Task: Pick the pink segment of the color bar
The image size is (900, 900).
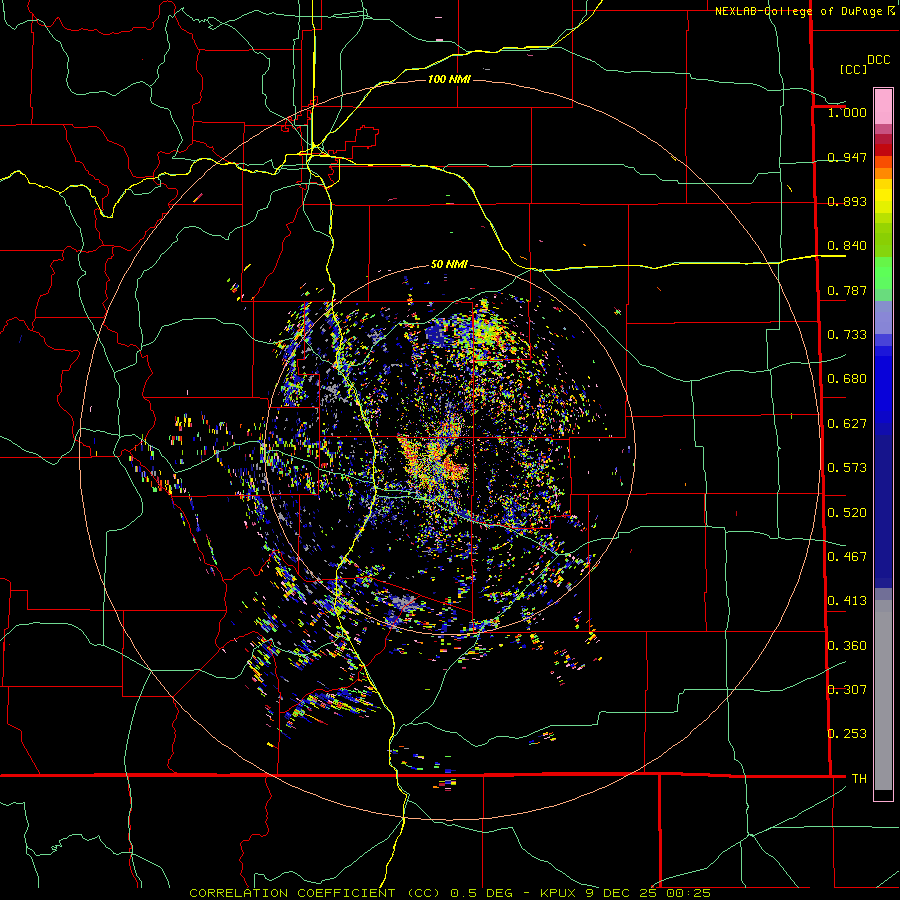Action: 883,107
